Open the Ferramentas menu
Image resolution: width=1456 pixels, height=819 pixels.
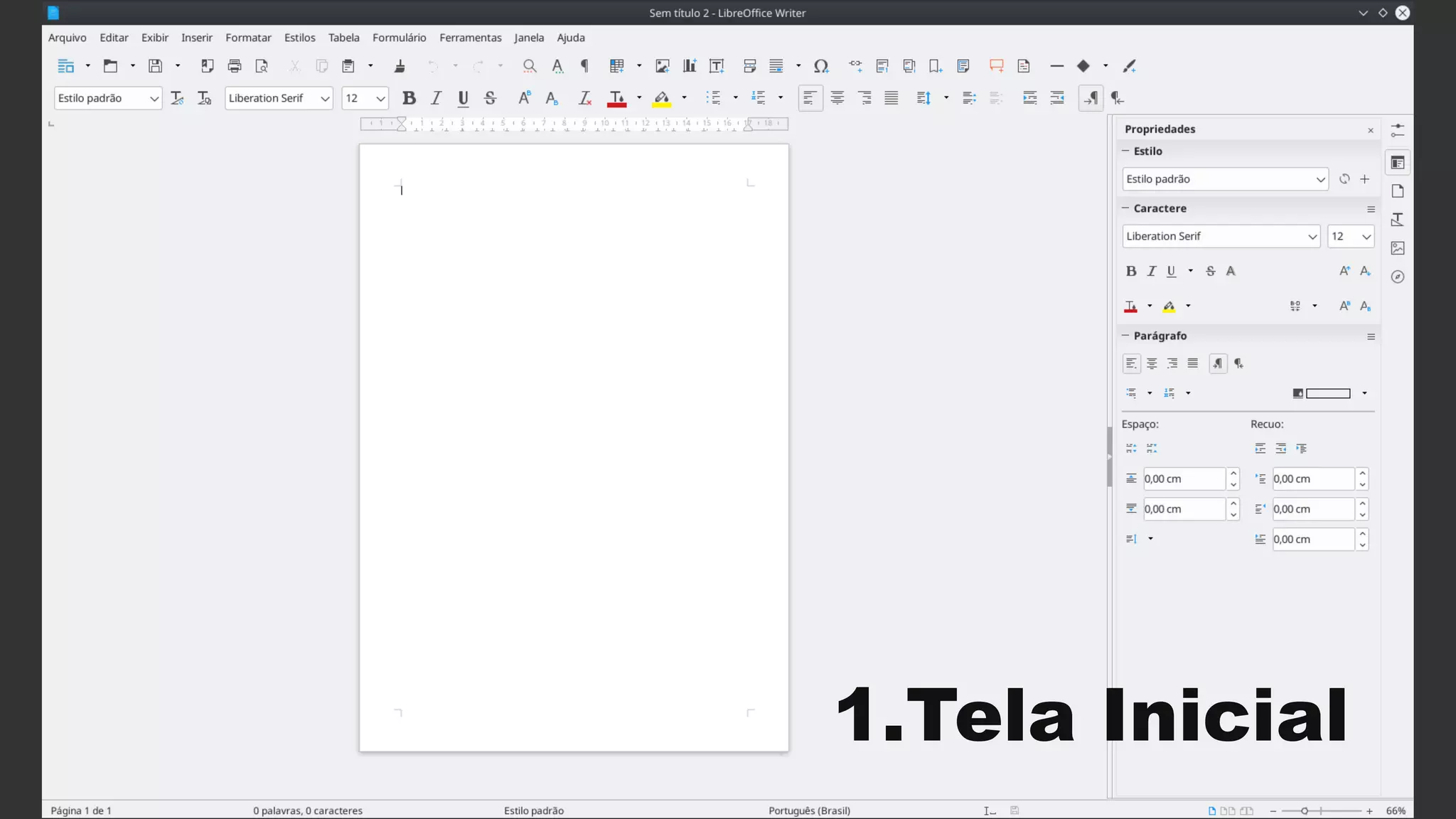point(471,38)
